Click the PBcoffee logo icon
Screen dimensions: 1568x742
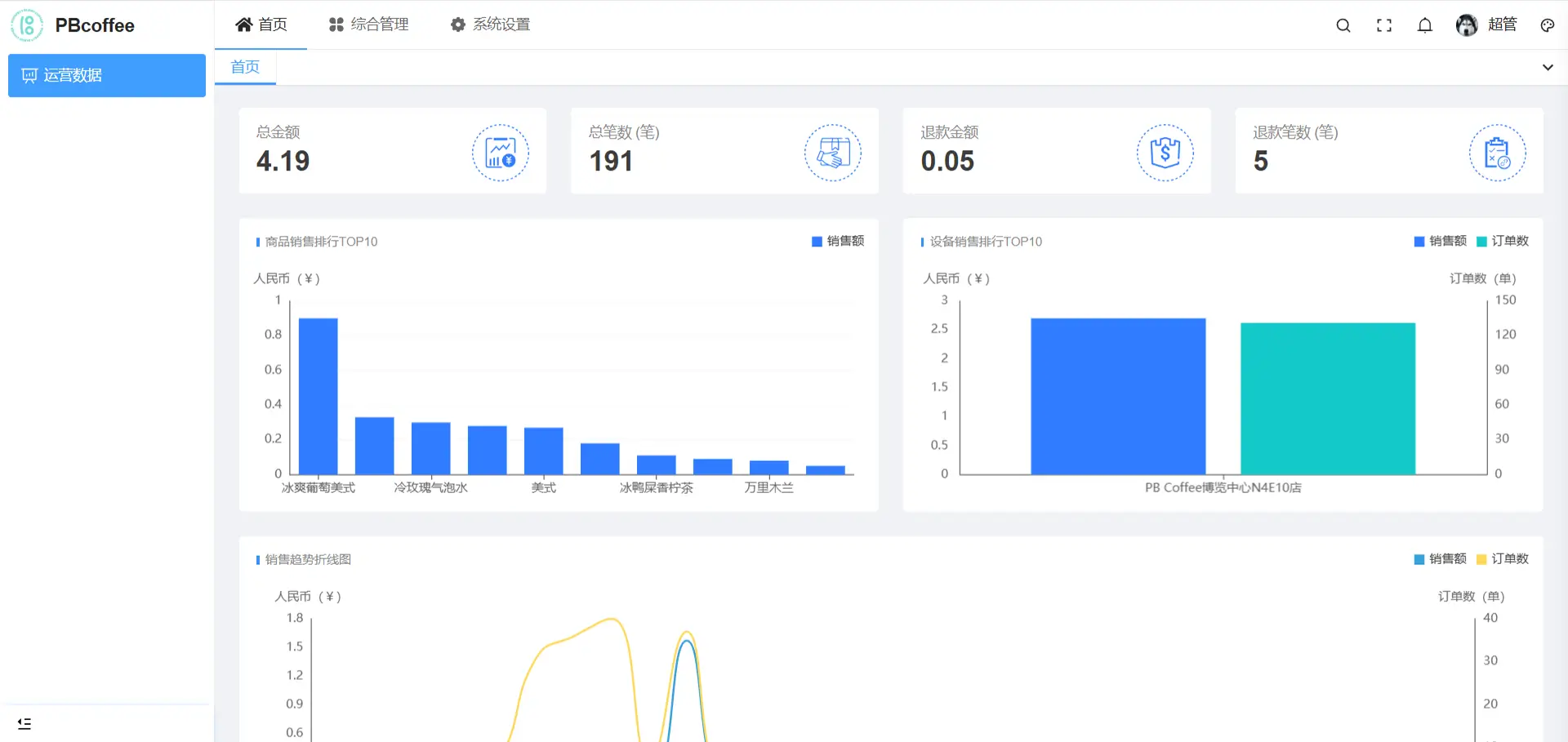(x=27, y=25)
